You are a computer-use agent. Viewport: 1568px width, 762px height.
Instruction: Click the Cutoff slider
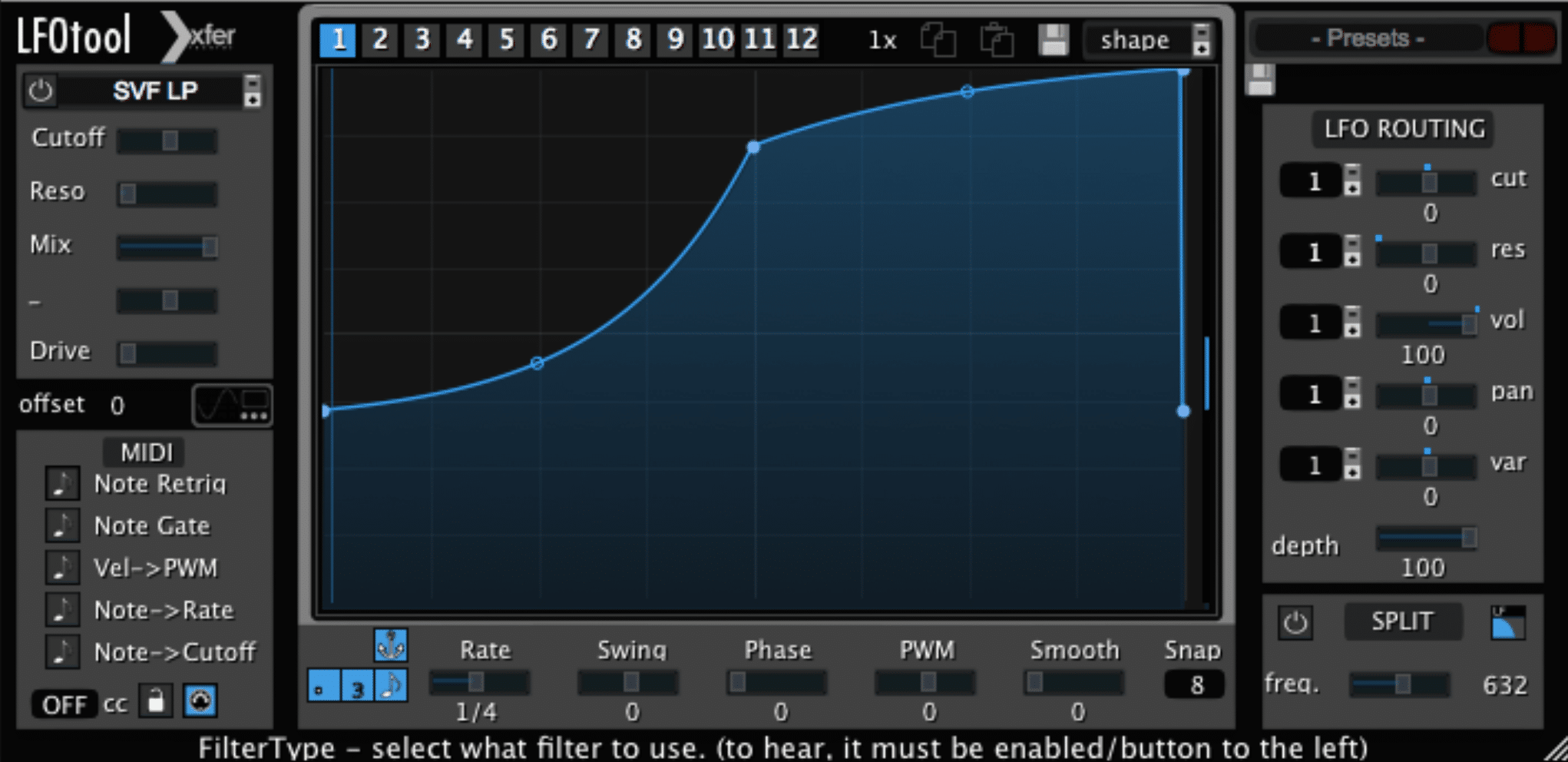click(167, 141)
